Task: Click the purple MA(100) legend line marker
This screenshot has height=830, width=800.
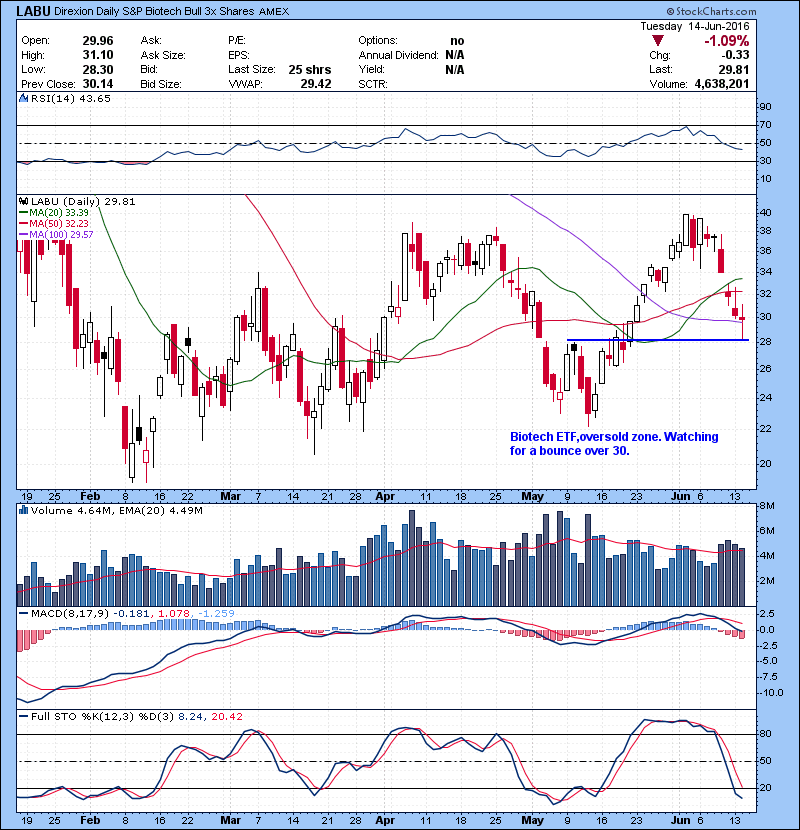Action: [23, 234]
